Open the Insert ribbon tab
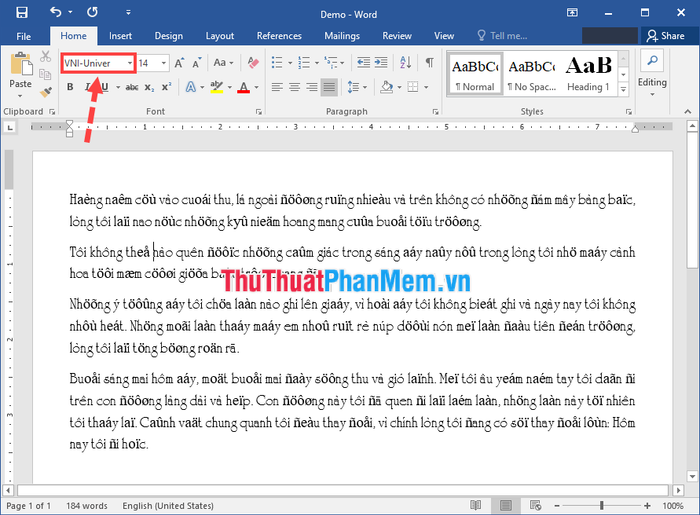Image resolution: width=700 pixels, height=515 pixels. tap(120, 36)
